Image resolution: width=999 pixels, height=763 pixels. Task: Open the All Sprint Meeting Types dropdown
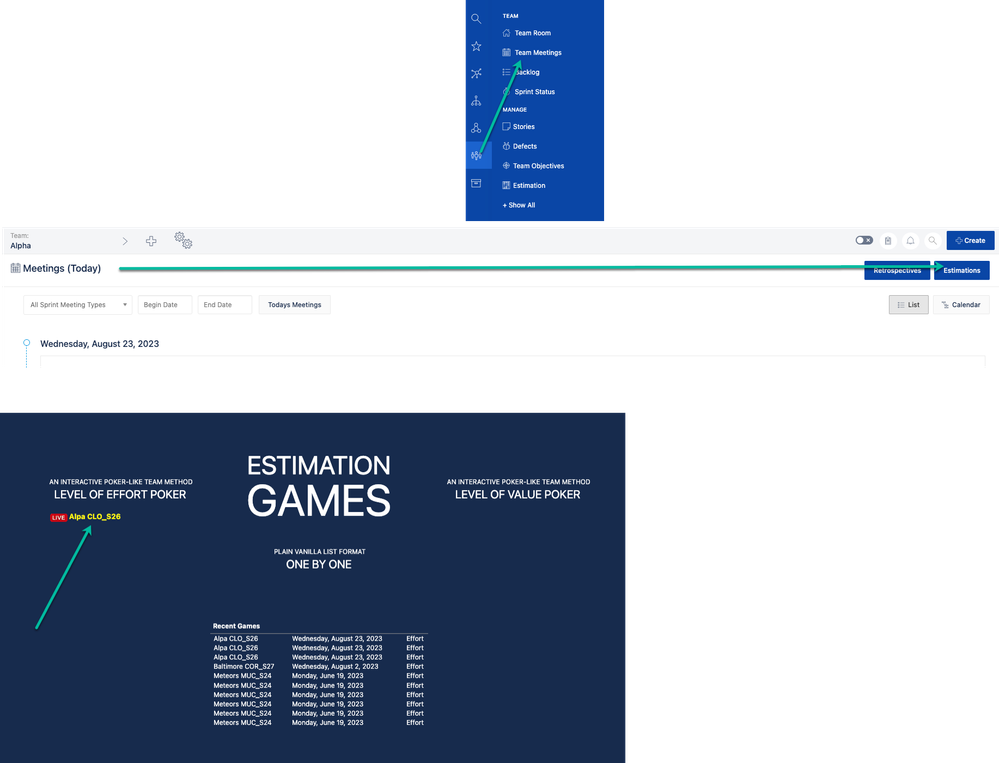(x=78, y=304)
